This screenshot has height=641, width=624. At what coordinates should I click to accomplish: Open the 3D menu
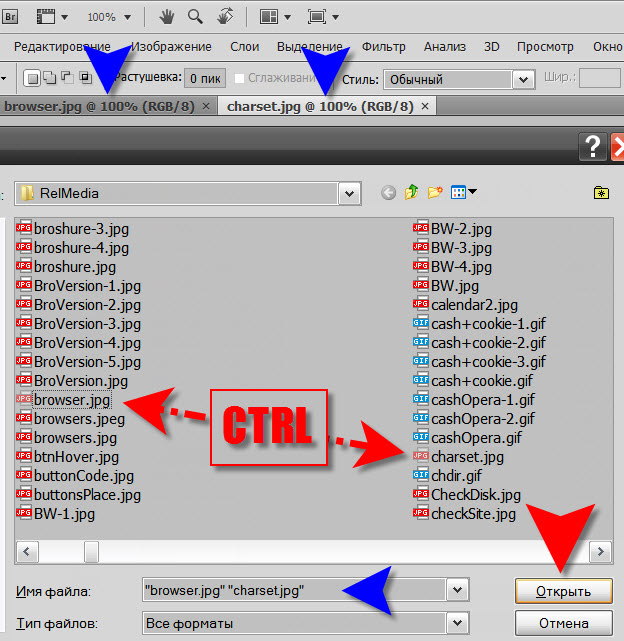492,47
